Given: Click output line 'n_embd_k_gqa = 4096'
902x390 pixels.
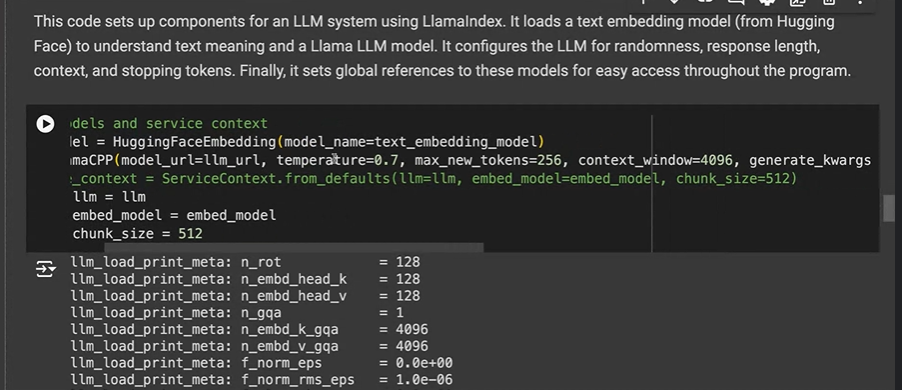Looking at the screenshot, I should (x=250, y=330).
